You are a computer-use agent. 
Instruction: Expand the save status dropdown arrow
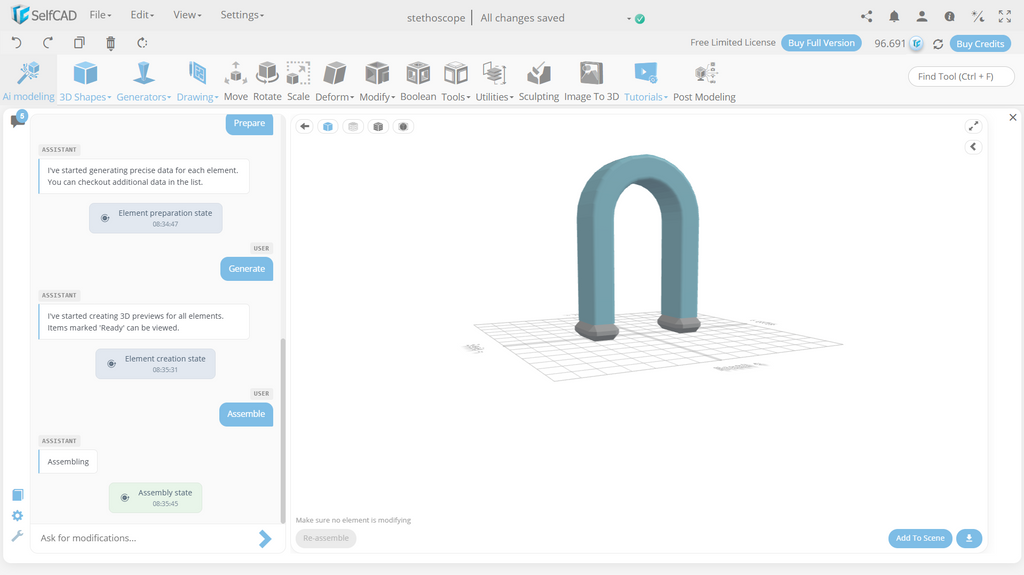(629, 19)
